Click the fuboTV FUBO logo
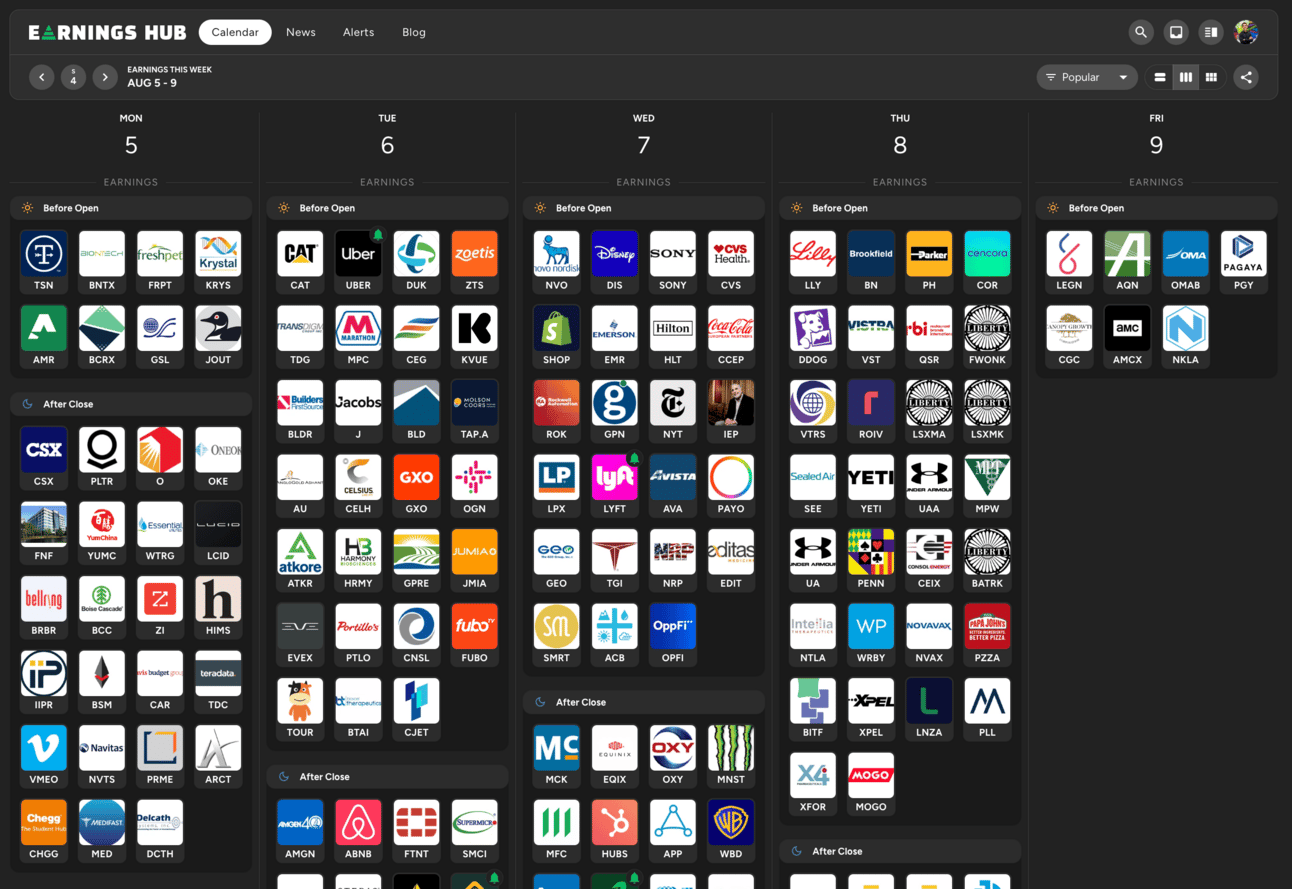 pyautogui.click(x=474, y=627)
